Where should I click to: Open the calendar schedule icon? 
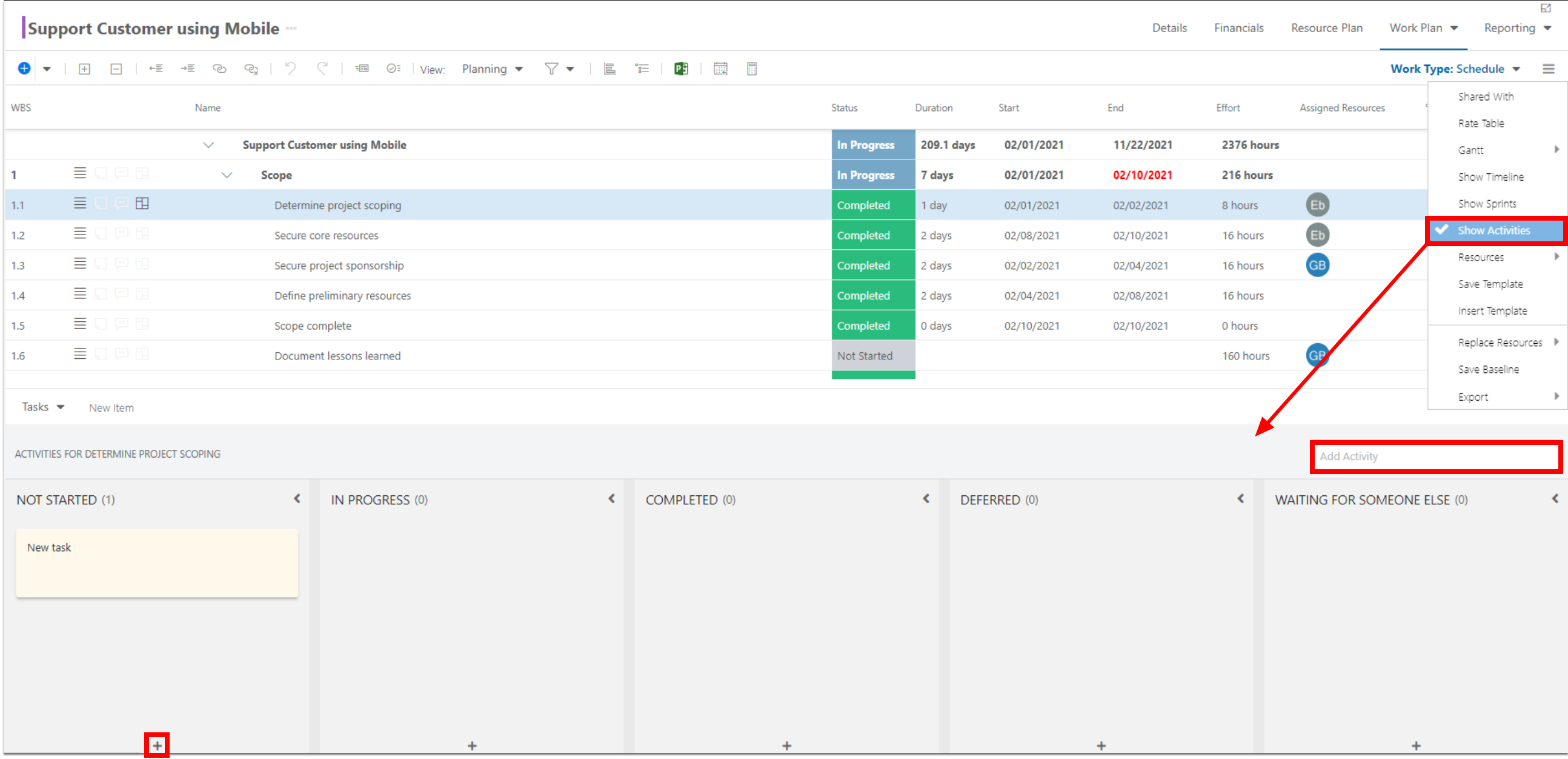pyautogui.click(x=720, y=69)
